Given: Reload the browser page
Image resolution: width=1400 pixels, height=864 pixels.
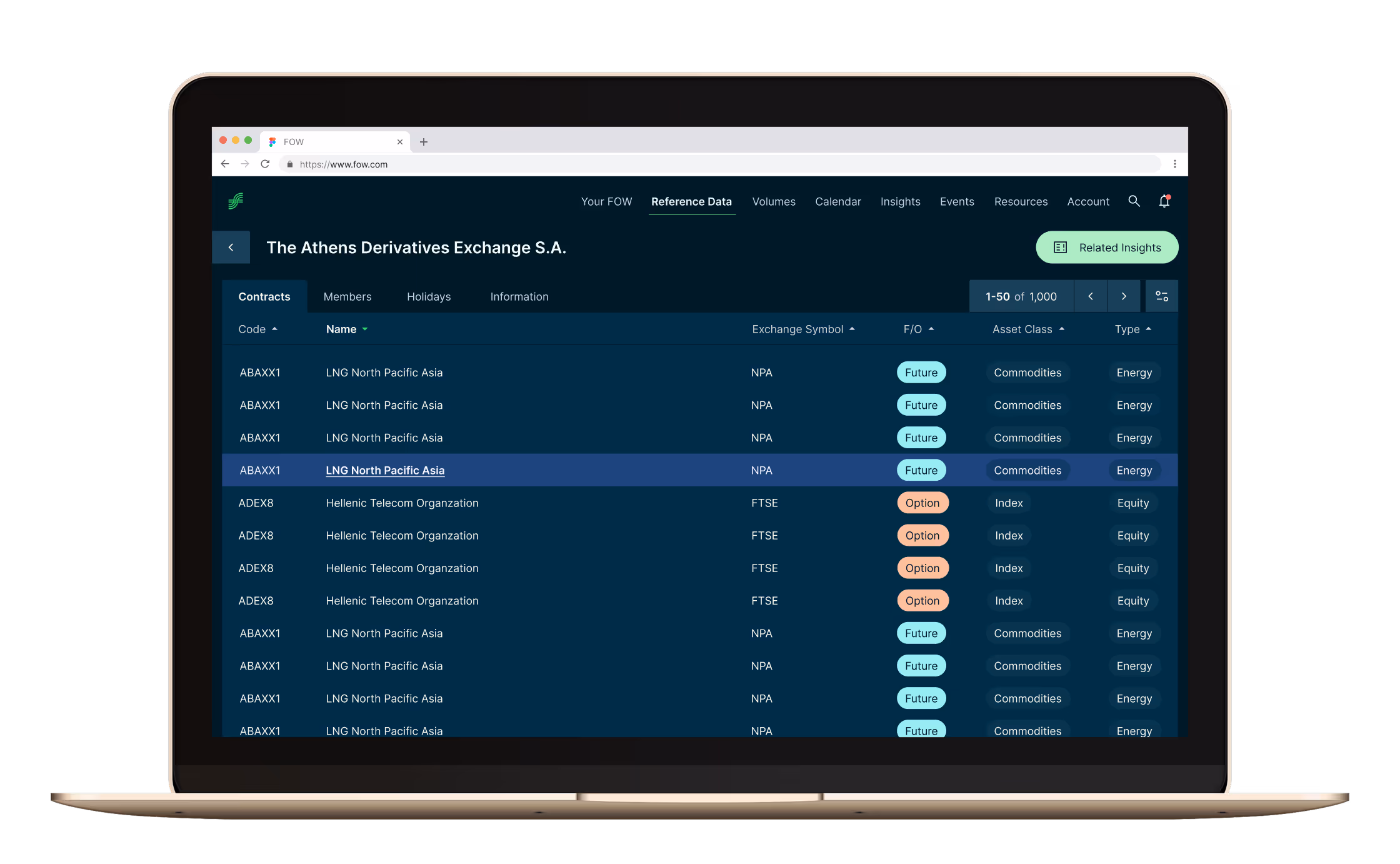Looking at the screenshot, I should click(x=265, y=164).
